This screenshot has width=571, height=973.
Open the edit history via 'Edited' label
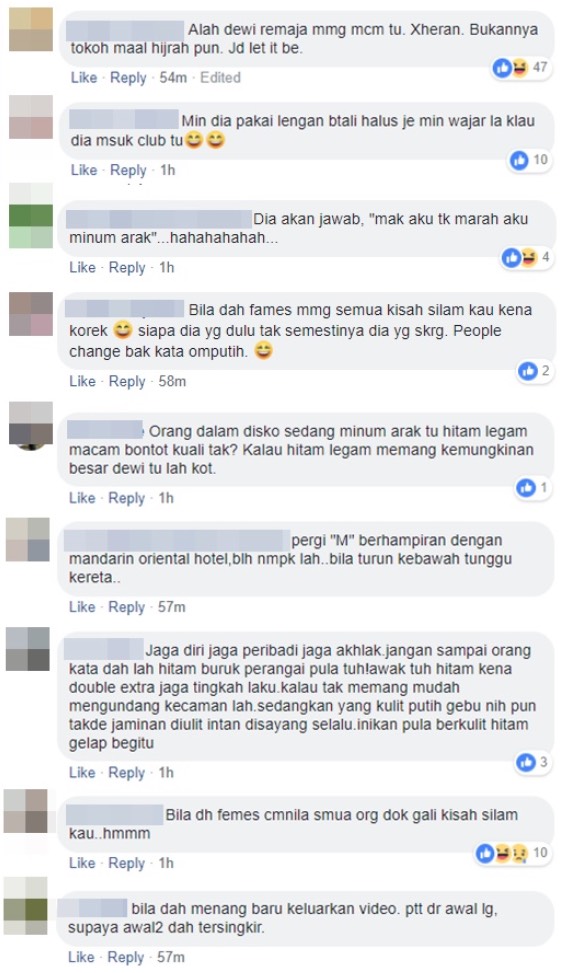220,78
